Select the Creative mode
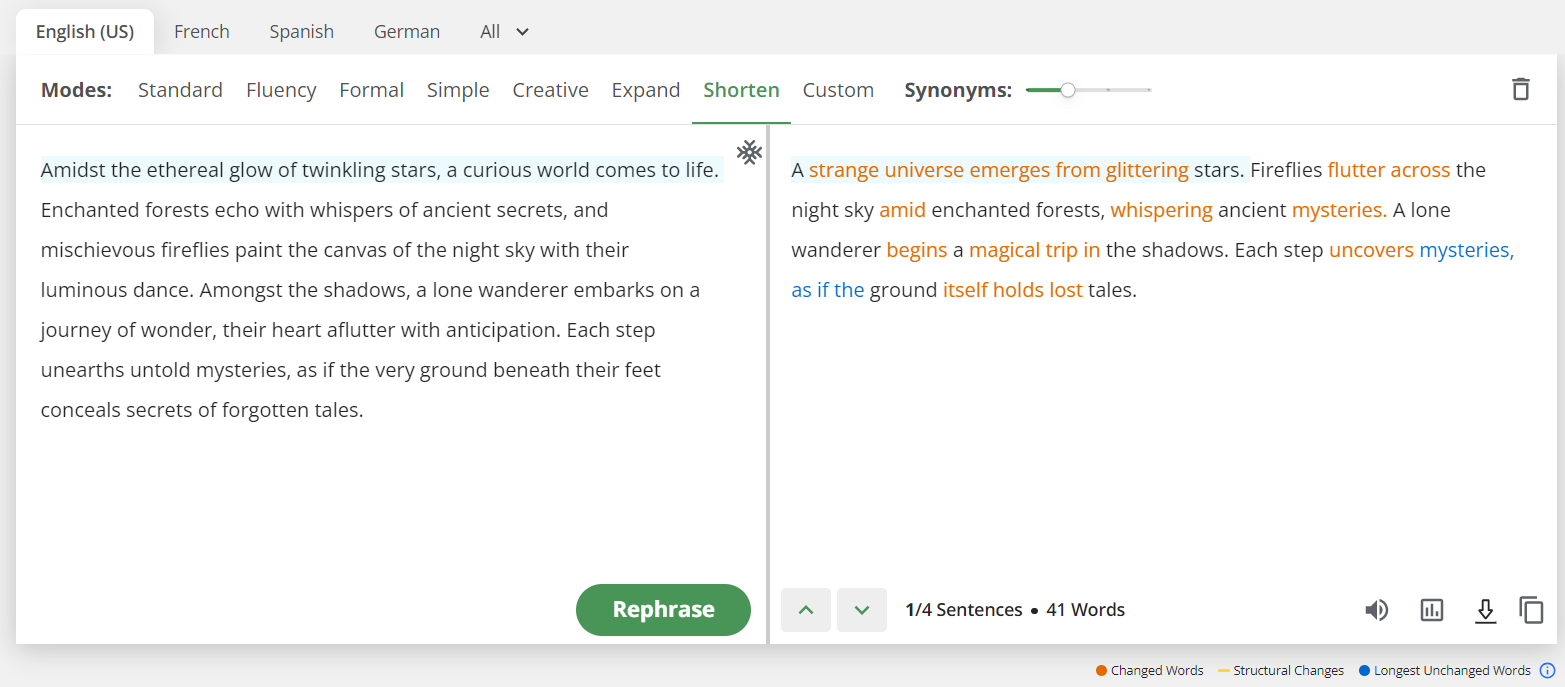1565x687 pixels. tap(550, 90)
